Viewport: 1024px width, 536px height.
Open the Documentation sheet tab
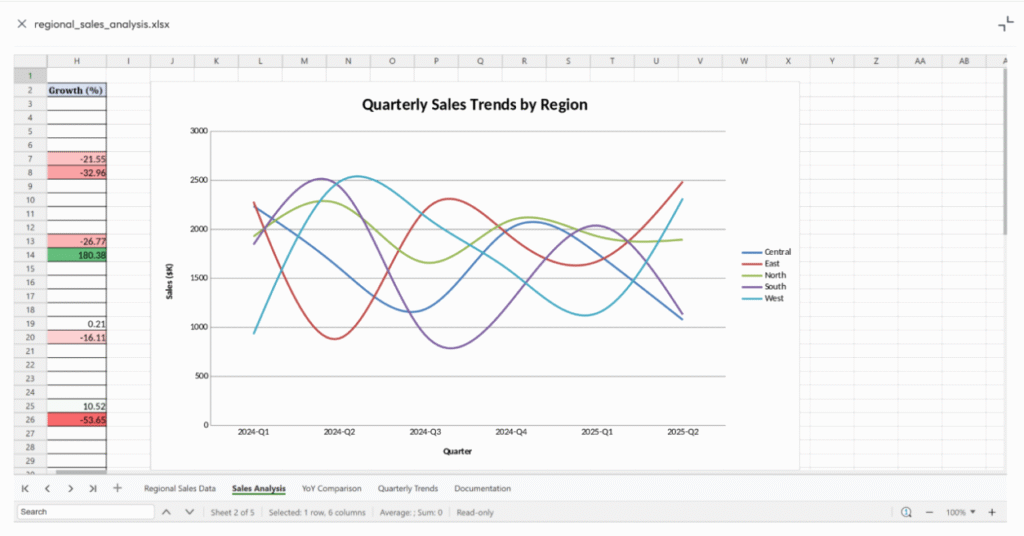(482, 489)
